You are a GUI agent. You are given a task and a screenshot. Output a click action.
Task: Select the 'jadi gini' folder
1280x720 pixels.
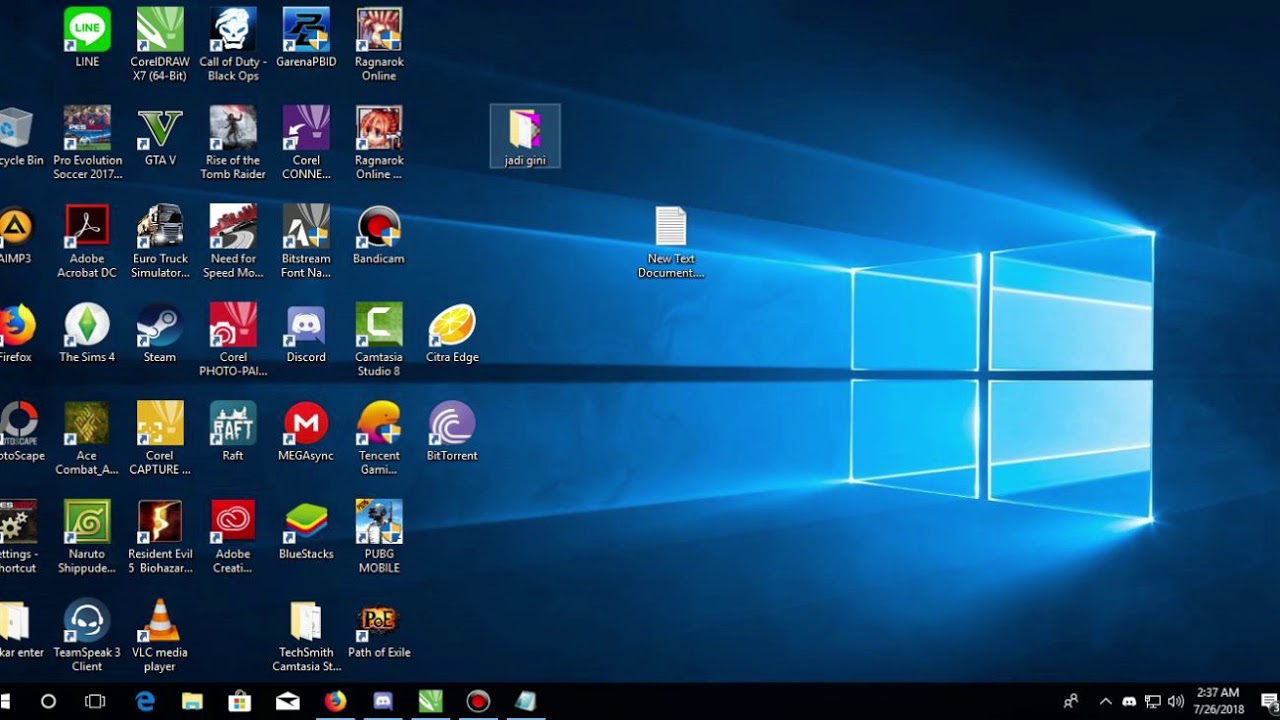[525, 136]
